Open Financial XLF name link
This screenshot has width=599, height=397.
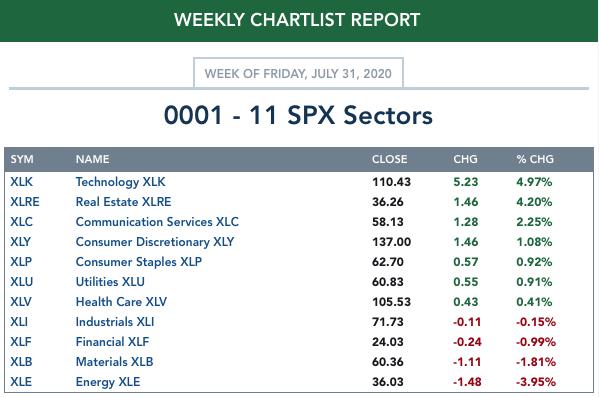coord(112,342)
